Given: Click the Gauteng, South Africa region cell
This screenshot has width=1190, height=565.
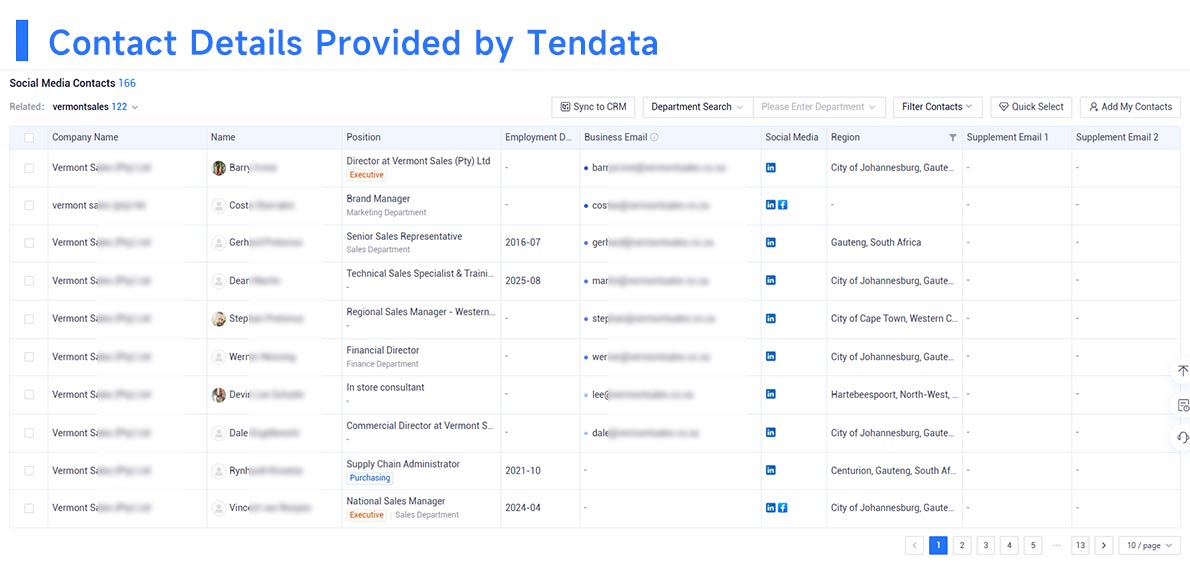Looking at the screenshot, I should click(876, 243).
